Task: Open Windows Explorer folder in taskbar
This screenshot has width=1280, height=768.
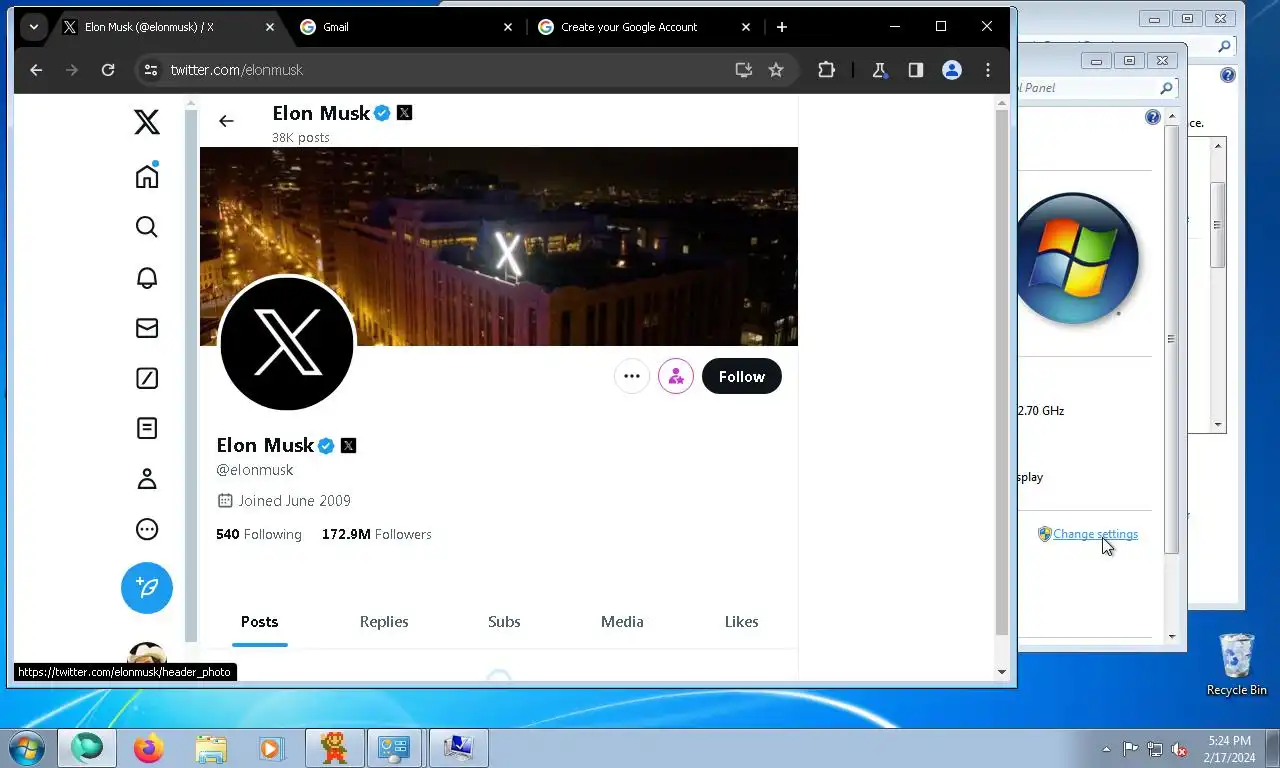Action: click(x=210, y=748)
